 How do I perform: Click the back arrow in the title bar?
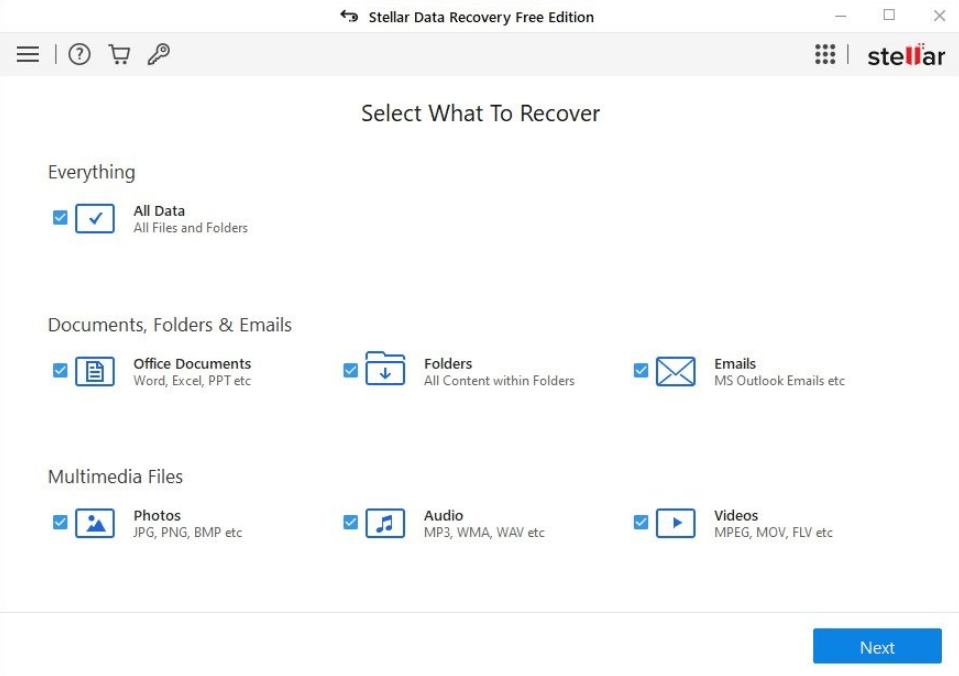pyautogui.click(x=348, y=17)
